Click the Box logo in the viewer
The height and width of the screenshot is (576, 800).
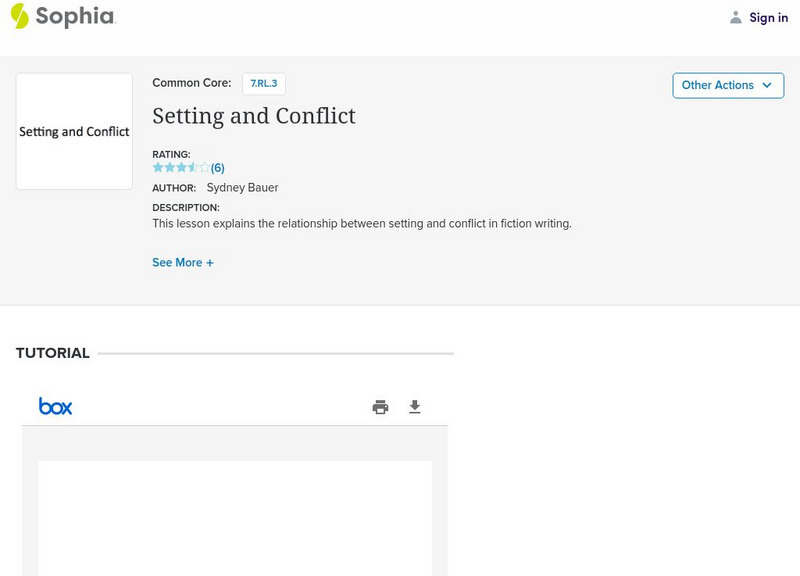[x=55, y=406]
